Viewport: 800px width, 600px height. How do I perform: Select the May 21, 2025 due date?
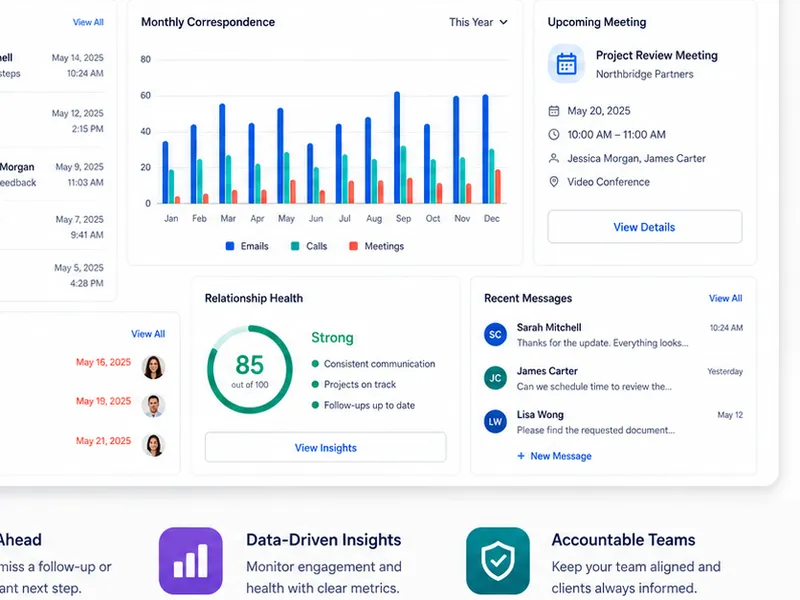pos(104,441)
